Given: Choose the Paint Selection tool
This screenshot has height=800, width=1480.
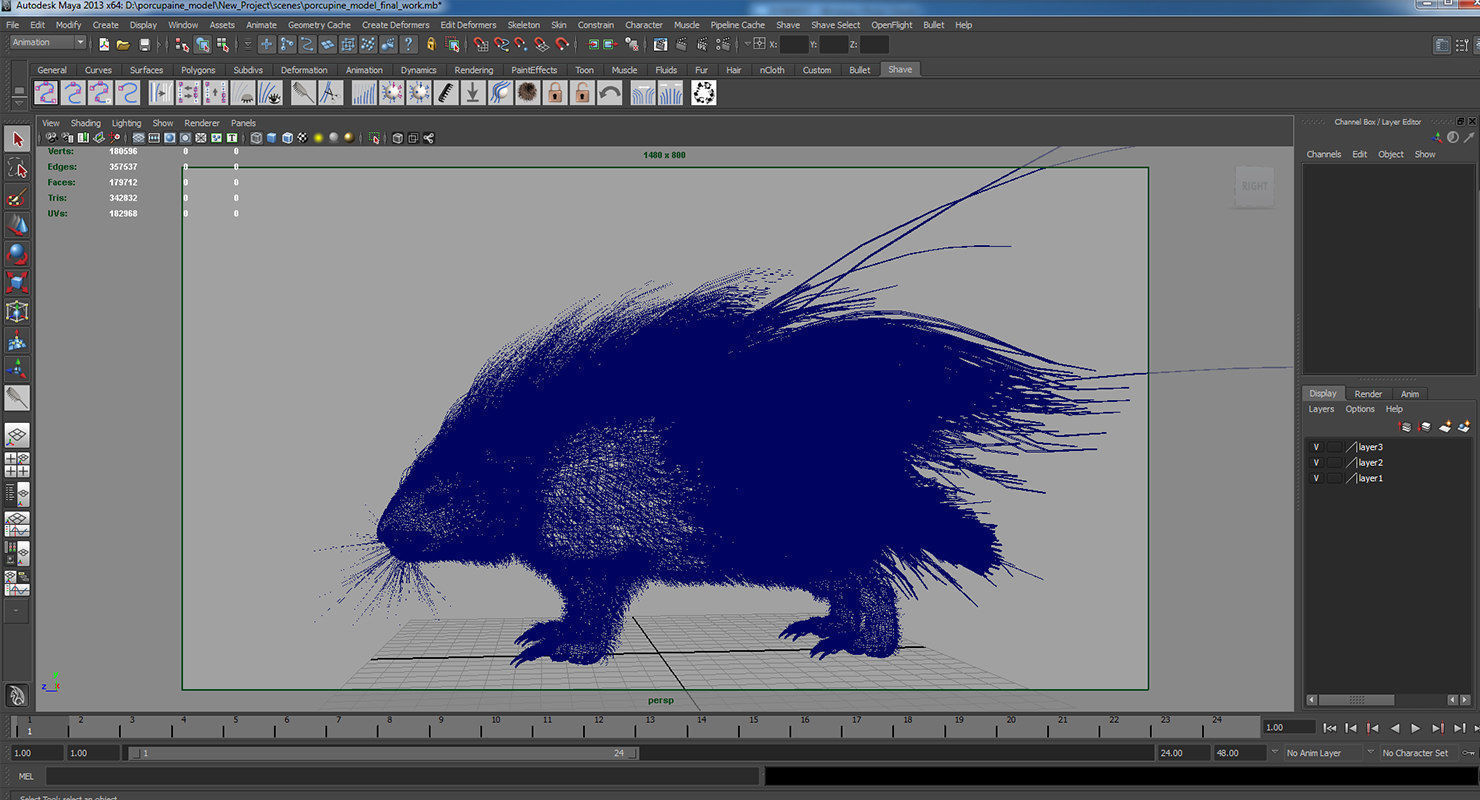Looking at the screenshot, I should tap(17, 197).
